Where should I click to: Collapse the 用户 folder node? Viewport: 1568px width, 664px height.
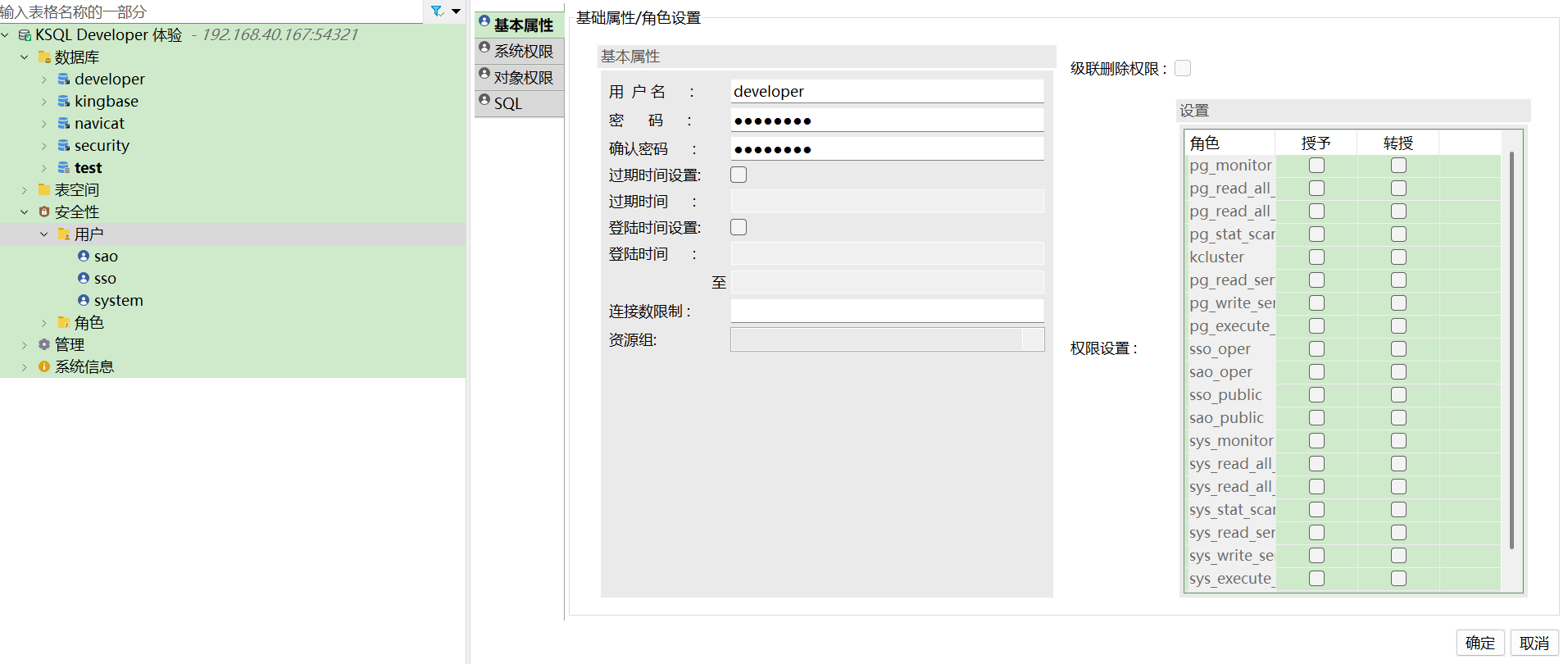[x=44, y=234]
